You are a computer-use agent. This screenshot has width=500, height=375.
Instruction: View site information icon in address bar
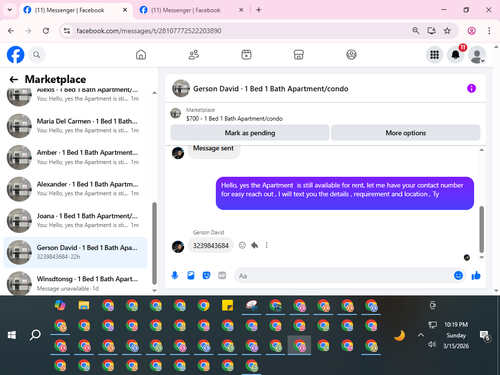pyautogui.click(x=67, y=31)
